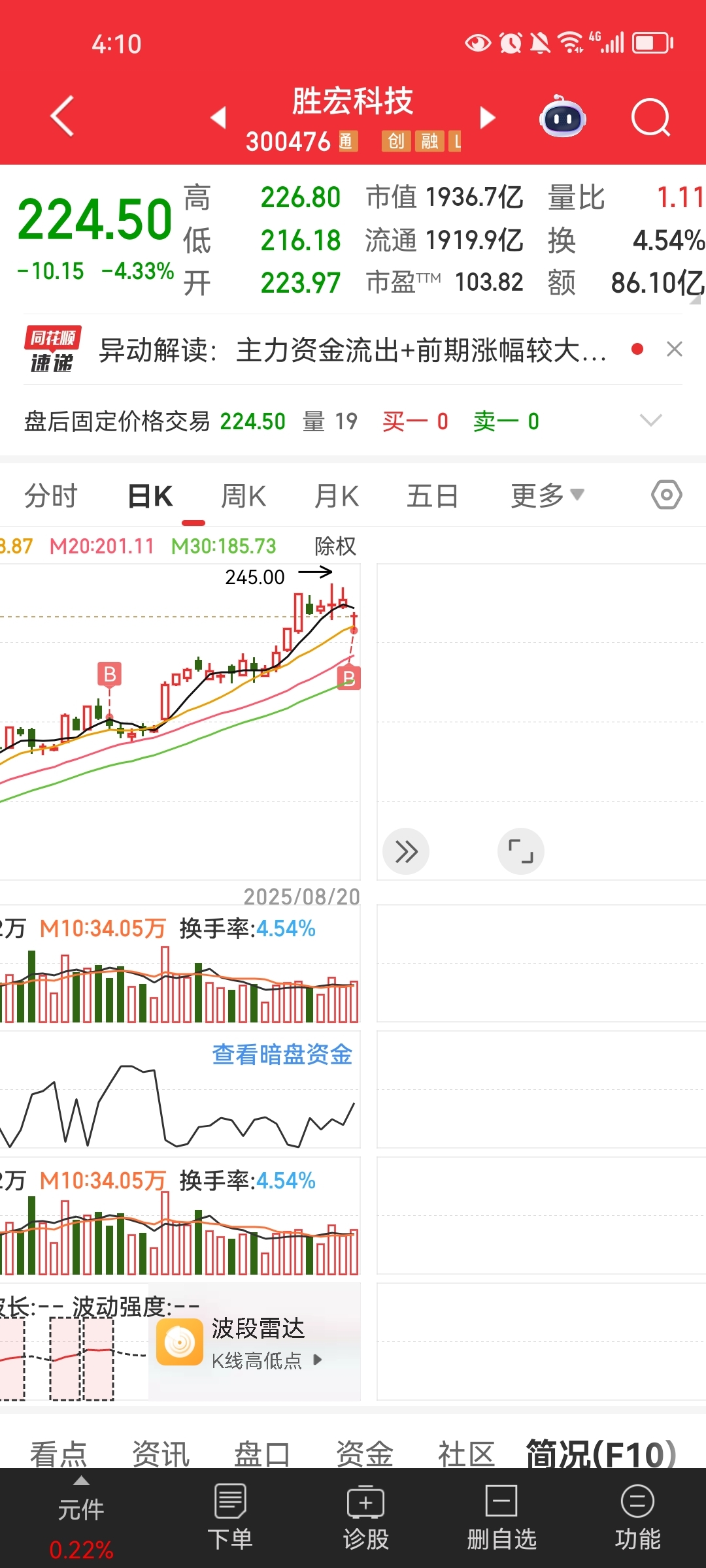Tap the 通 badge next to 300476
The height and width of the screenshot is (1568, 706).
pos(347,141)
